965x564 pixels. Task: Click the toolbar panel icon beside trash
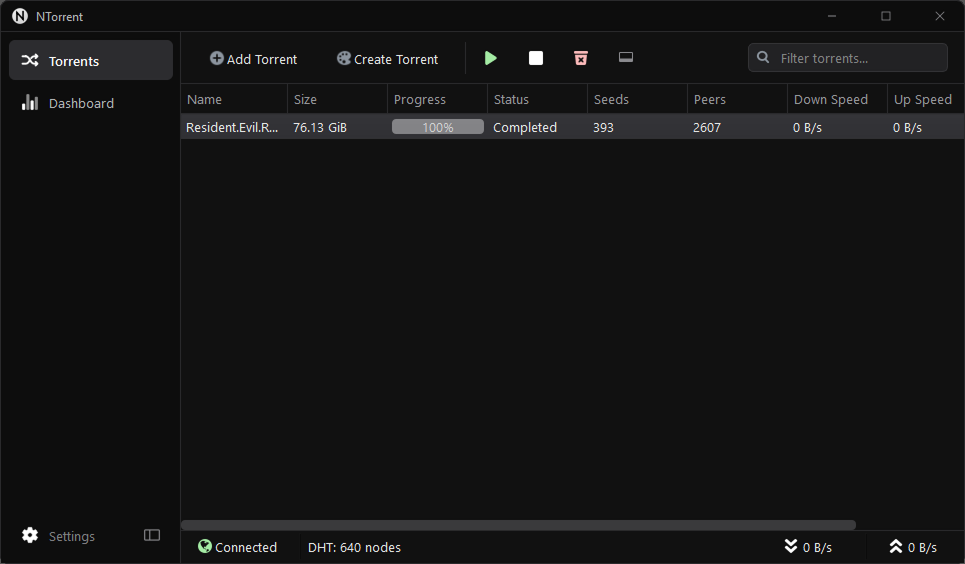626,57
